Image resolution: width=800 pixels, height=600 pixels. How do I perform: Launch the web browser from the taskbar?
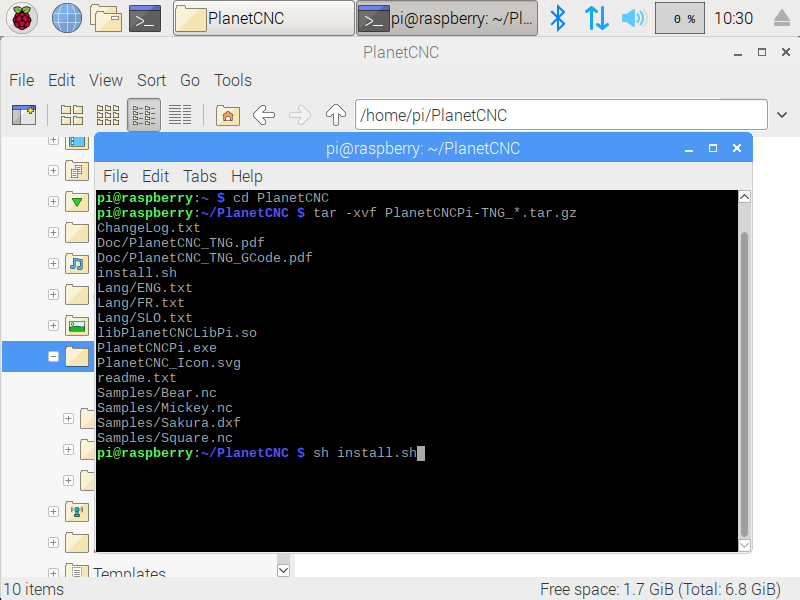click(x=67, y=18)
